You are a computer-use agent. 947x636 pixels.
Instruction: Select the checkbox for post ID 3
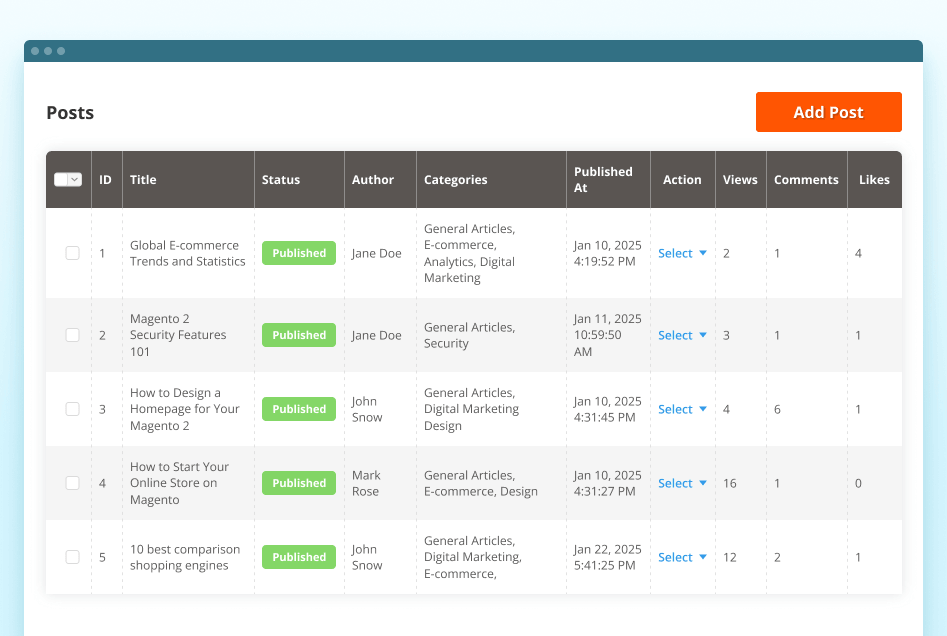click(73, 409)
